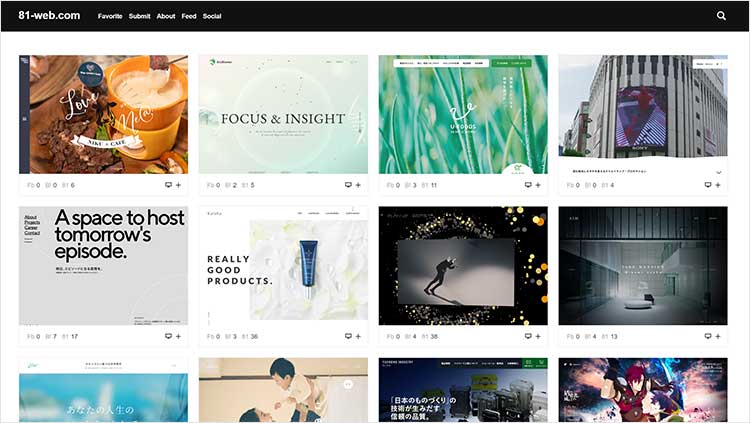Click monitor icon under Sony building card
Screen dimensions: 750x423
click(708, 185)
